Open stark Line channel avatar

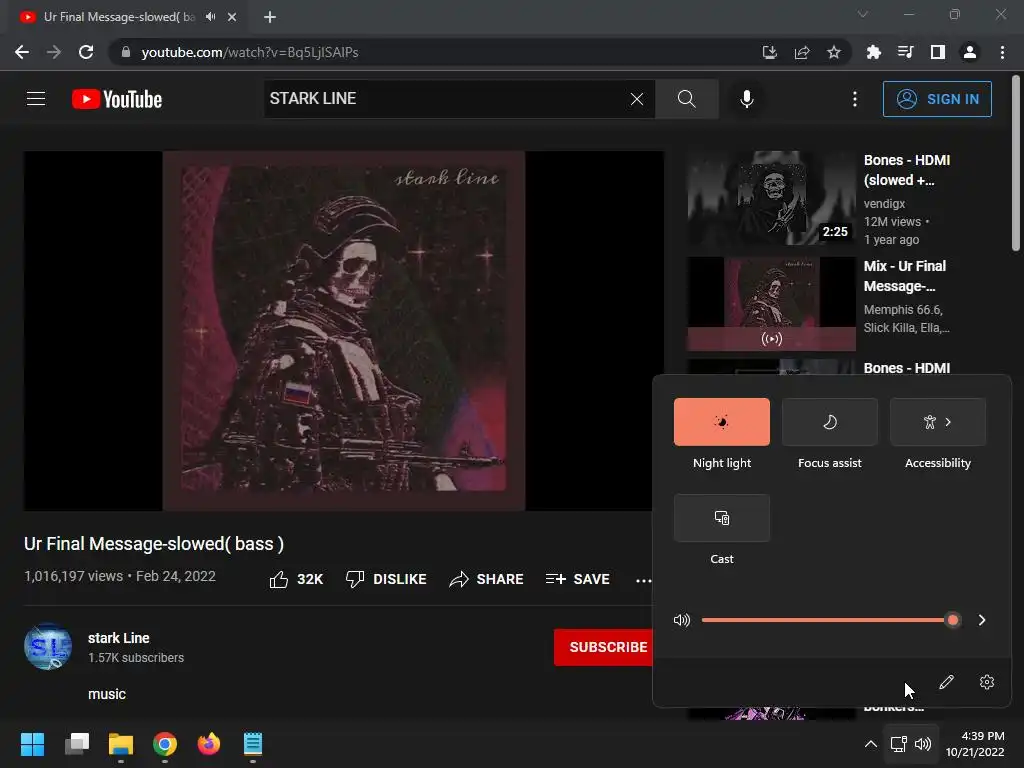click(x=48, y=647)
